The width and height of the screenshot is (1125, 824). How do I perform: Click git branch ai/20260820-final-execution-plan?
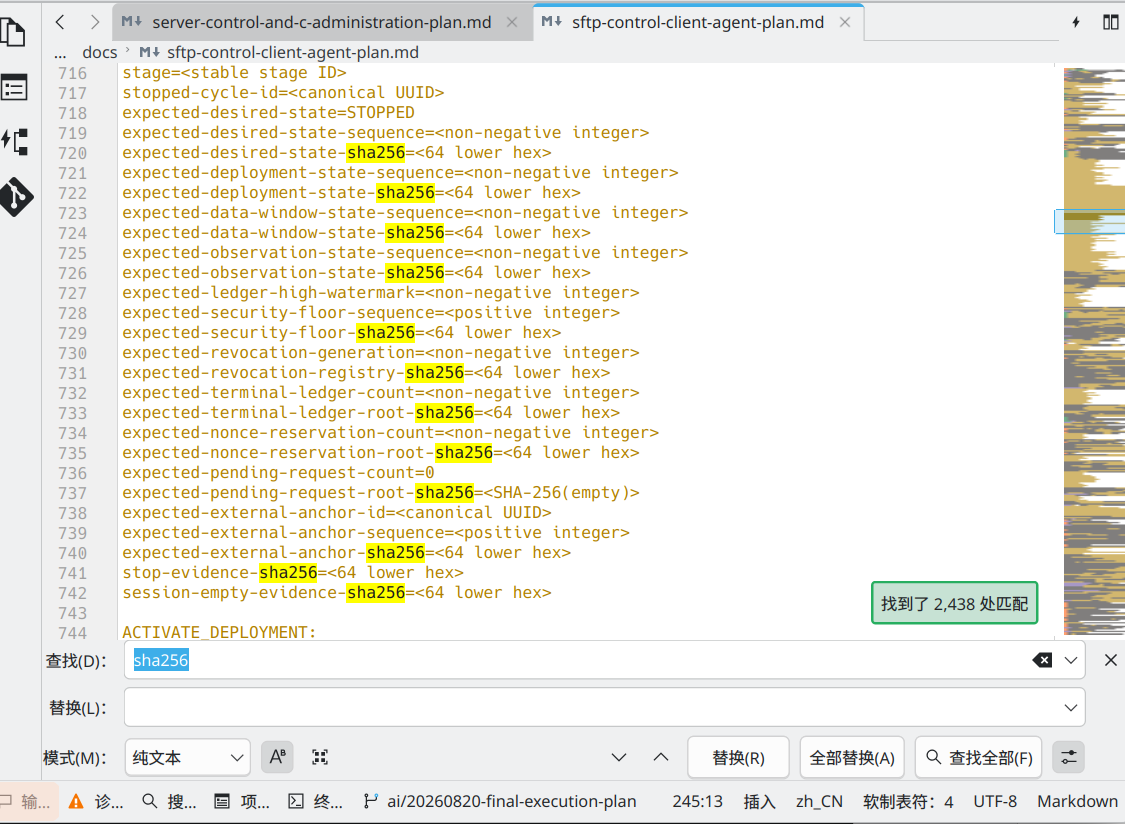pyautogui.click(x=500, y=801)
